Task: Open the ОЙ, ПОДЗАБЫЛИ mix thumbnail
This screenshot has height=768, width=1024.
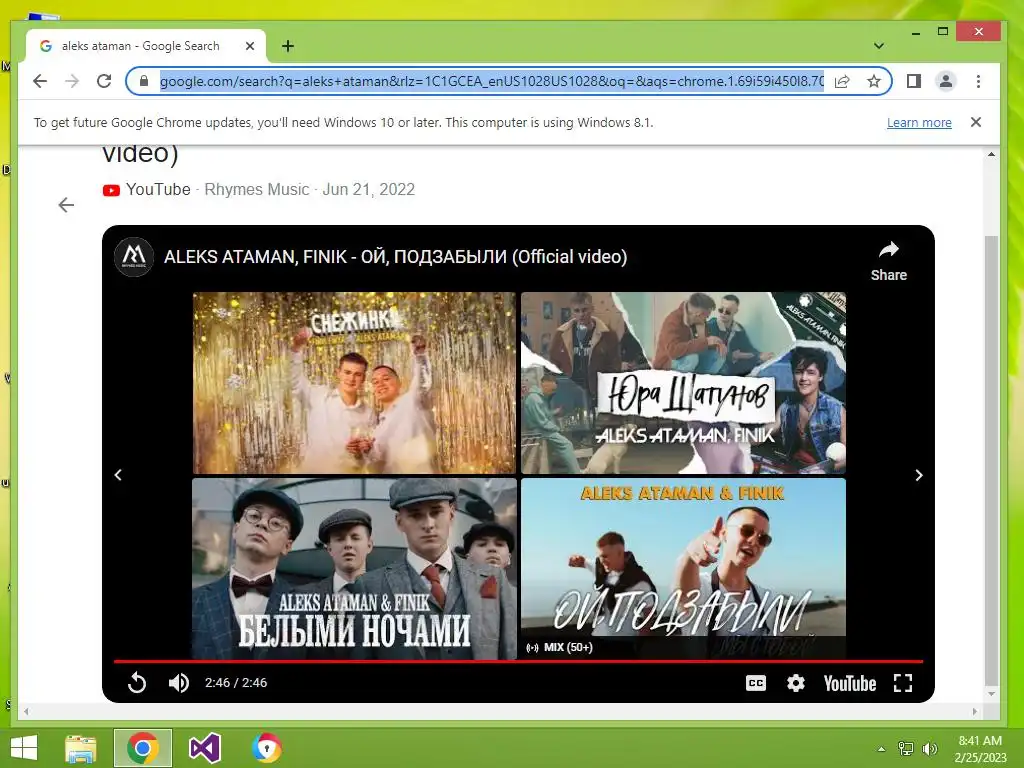Action: tap(683, 569)
